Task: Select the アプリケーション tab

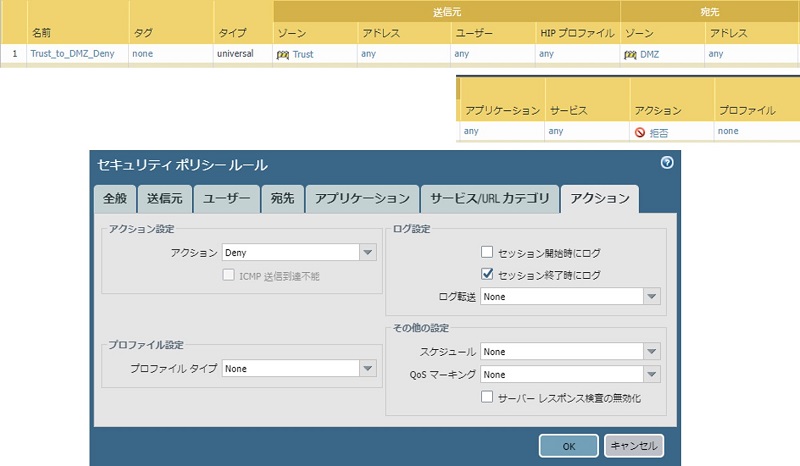Action: (x=362, y=198)
